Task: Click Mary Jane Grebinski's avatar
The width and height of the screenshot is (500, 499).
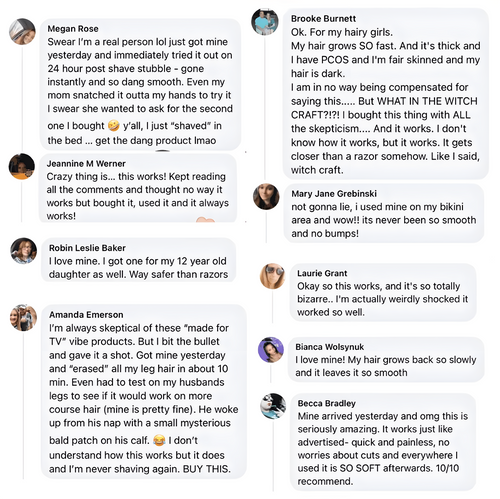Action: coord(266,196)
